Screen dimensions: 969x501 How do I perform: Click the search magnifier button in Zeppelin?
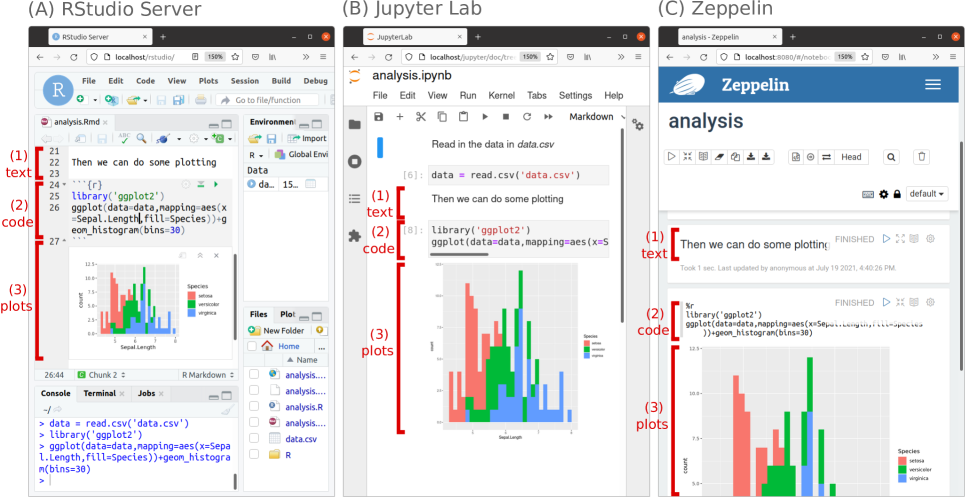[x=891, y=157]
